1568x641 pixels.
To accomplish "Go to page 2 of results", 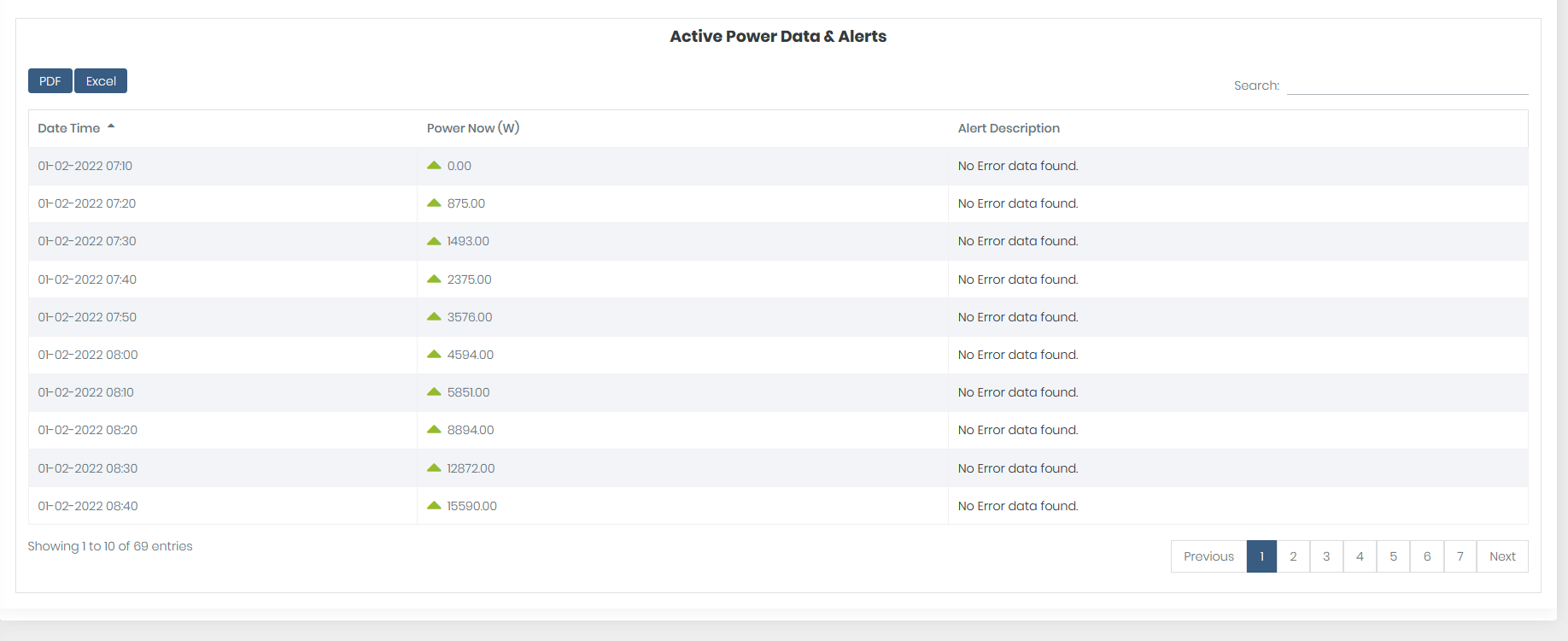I will pyautogui.click(x=1293, y=556).
